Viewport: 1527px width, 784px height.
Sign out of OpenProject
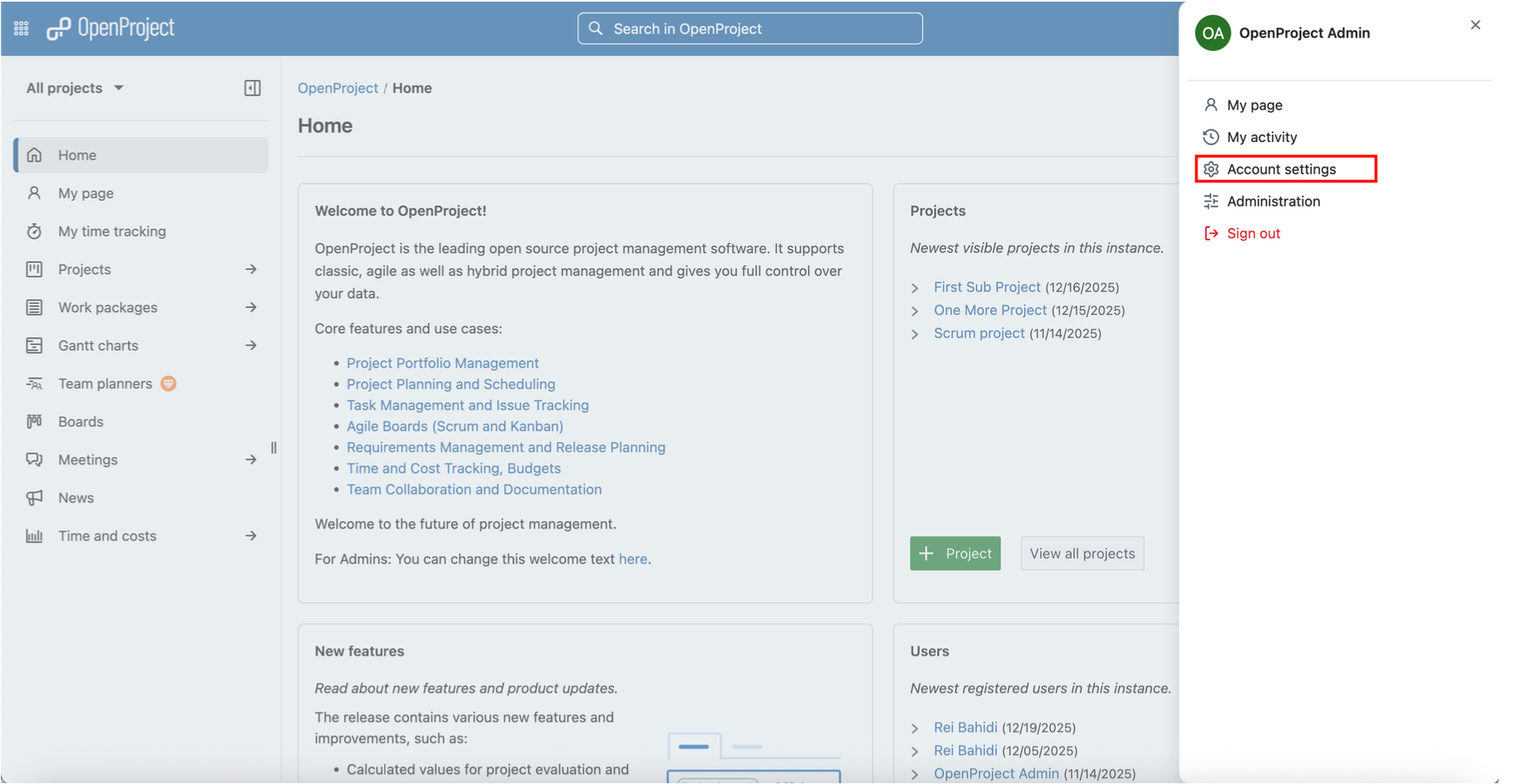click(1254, 233)
